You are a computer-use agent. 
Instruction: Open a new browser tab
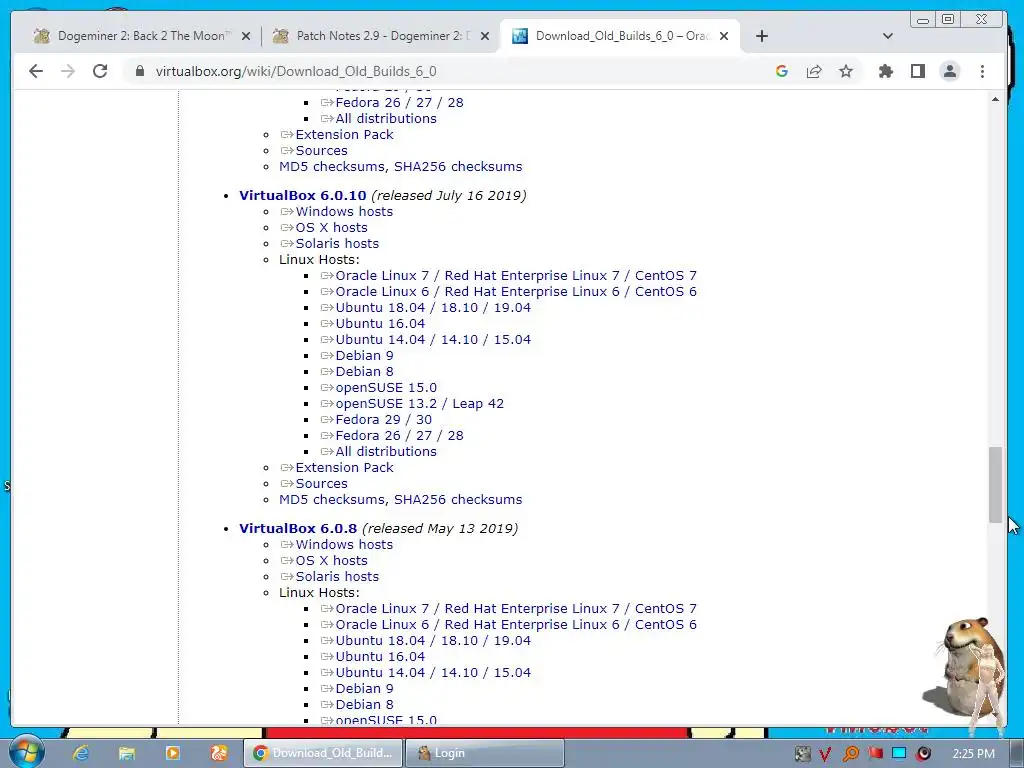tap(761, 36)
